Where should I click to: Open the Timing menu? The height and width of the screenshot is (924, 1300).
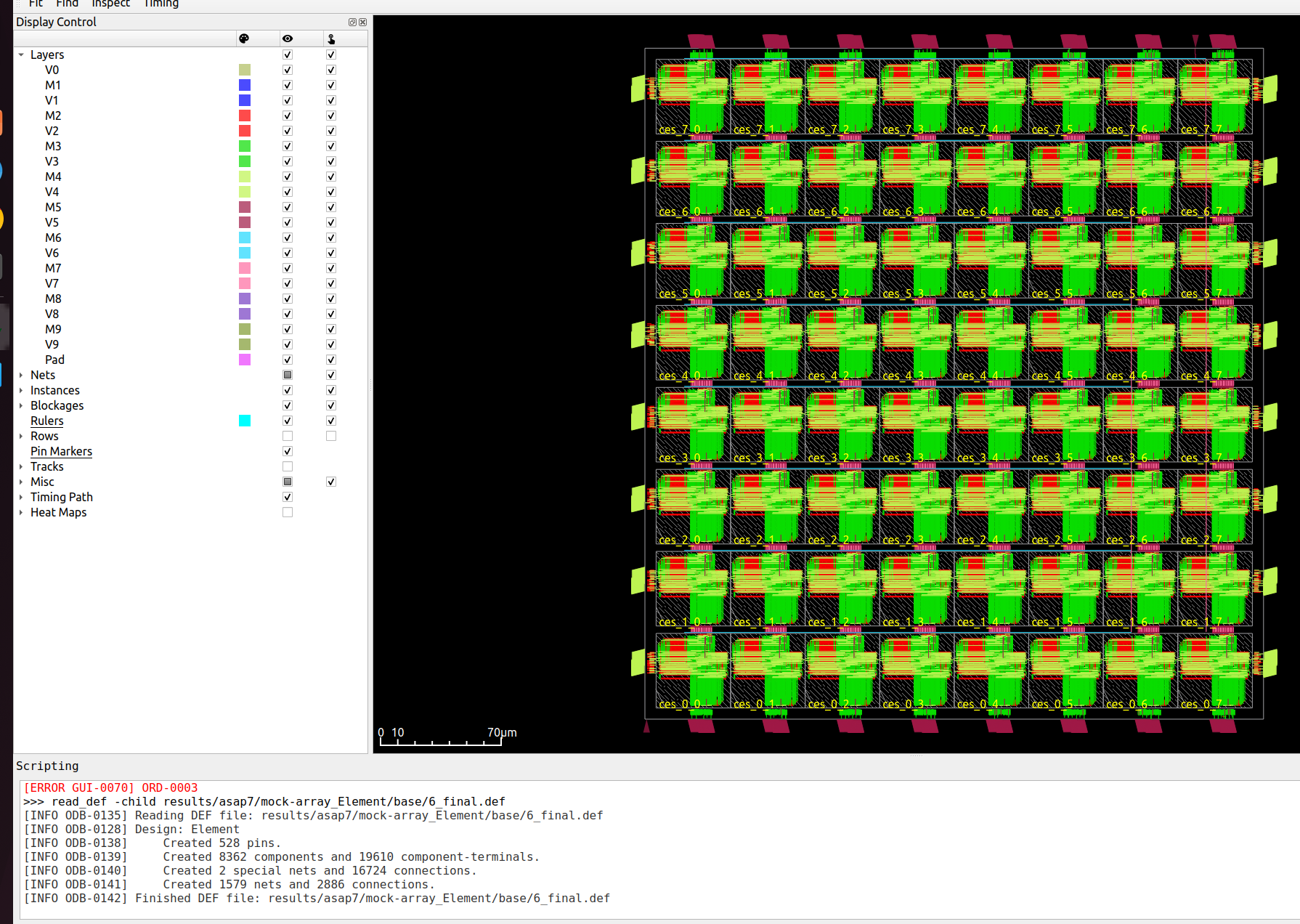pos(161,4)
